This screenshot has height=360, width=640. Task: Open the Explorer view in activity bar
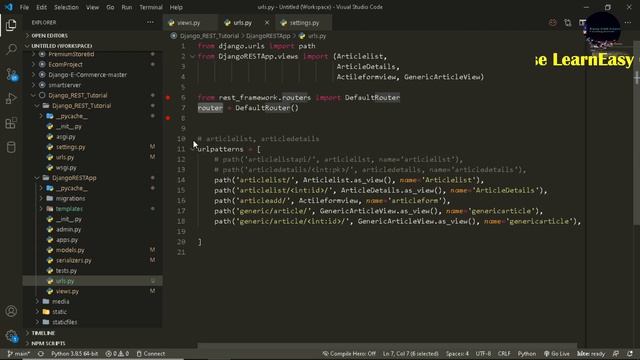[x=11, y=25]
